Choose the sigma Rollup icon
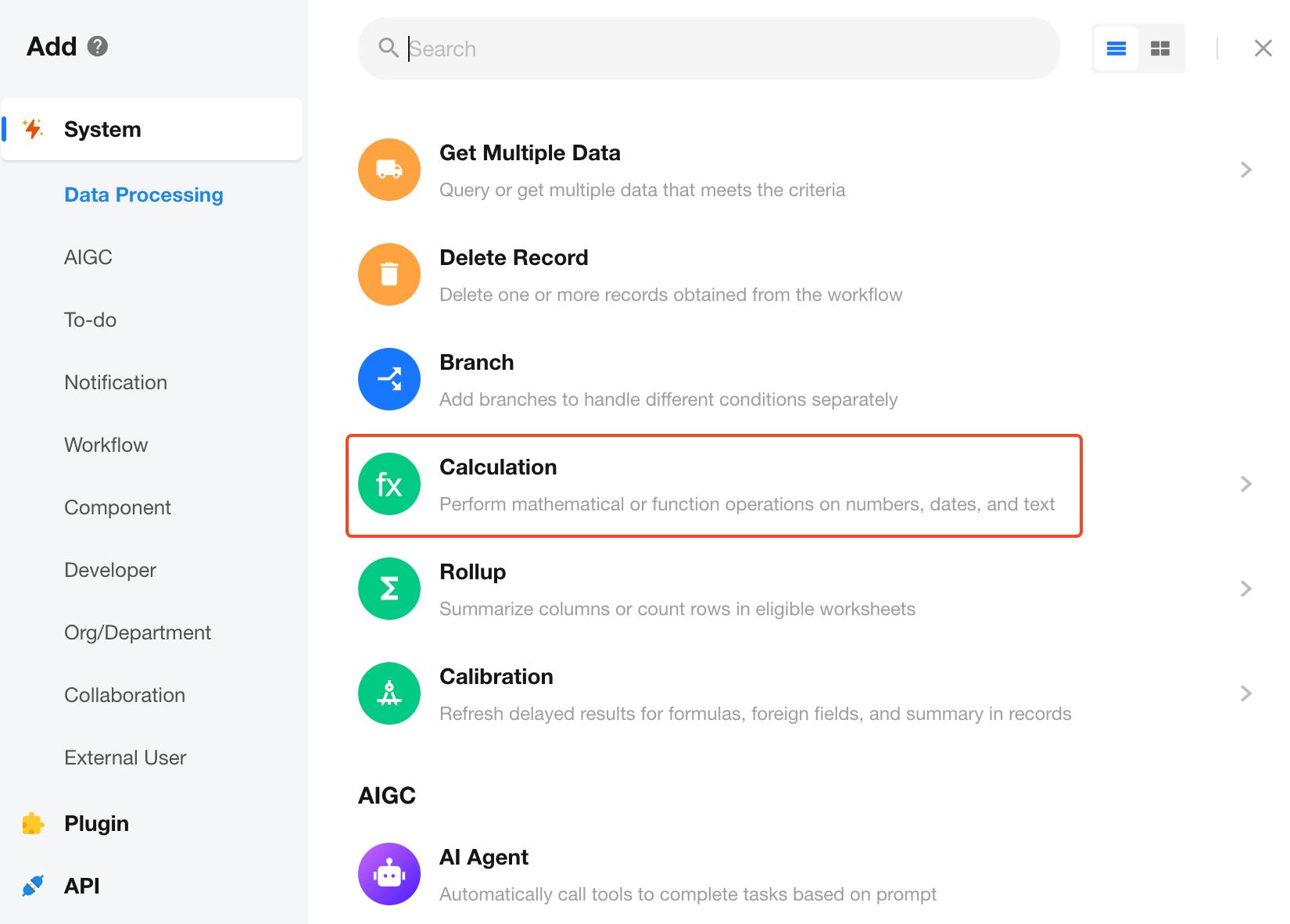Viewport: 1290px width, 924px height. click(x=389, y=589)
